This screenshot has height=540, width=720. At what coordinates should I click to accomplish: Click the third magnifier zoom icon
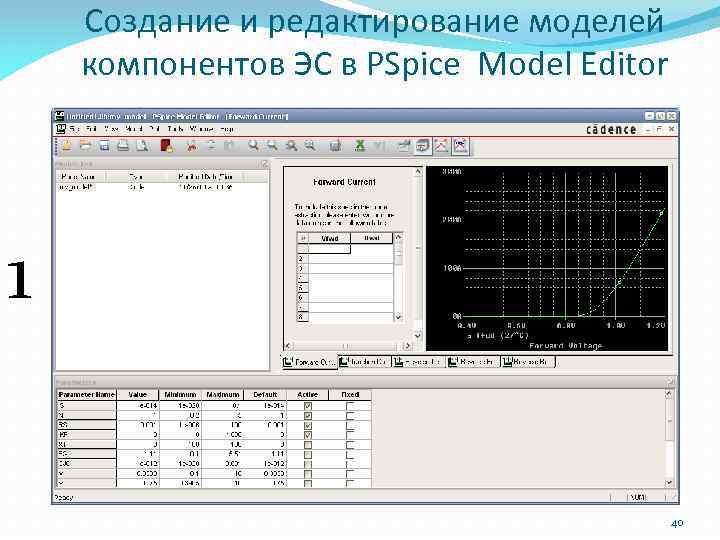[x=291, y=146]
